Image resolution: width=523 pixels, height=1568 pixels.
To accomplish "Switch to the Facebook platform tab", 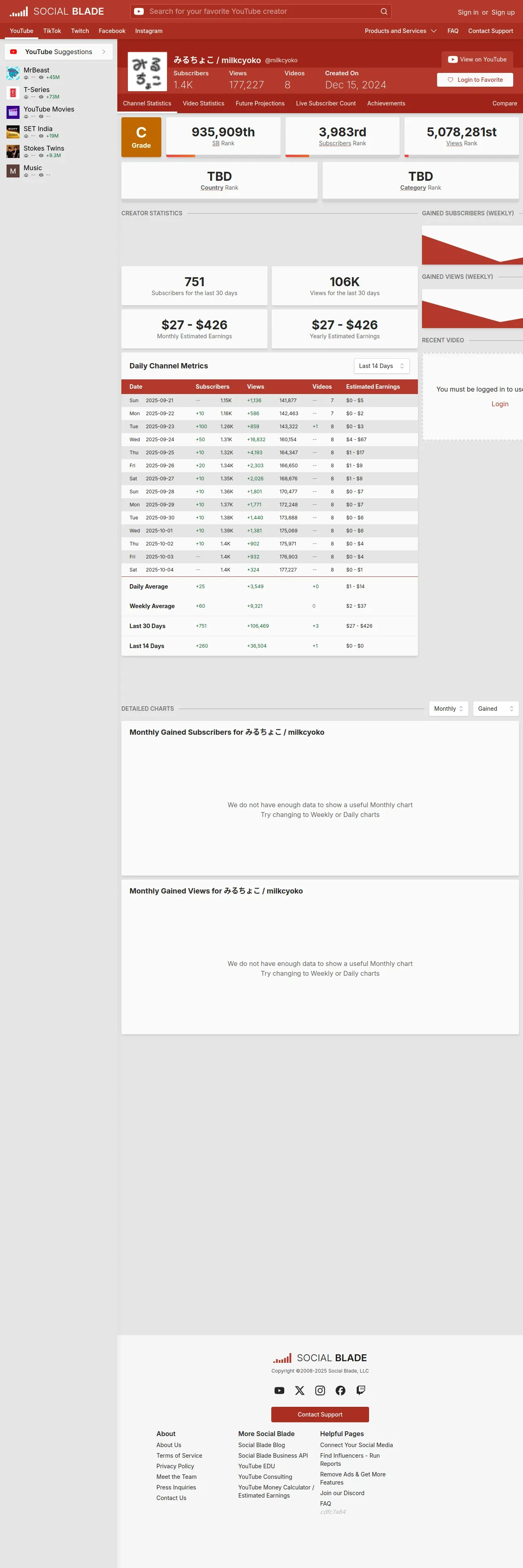I will point(112,31).
